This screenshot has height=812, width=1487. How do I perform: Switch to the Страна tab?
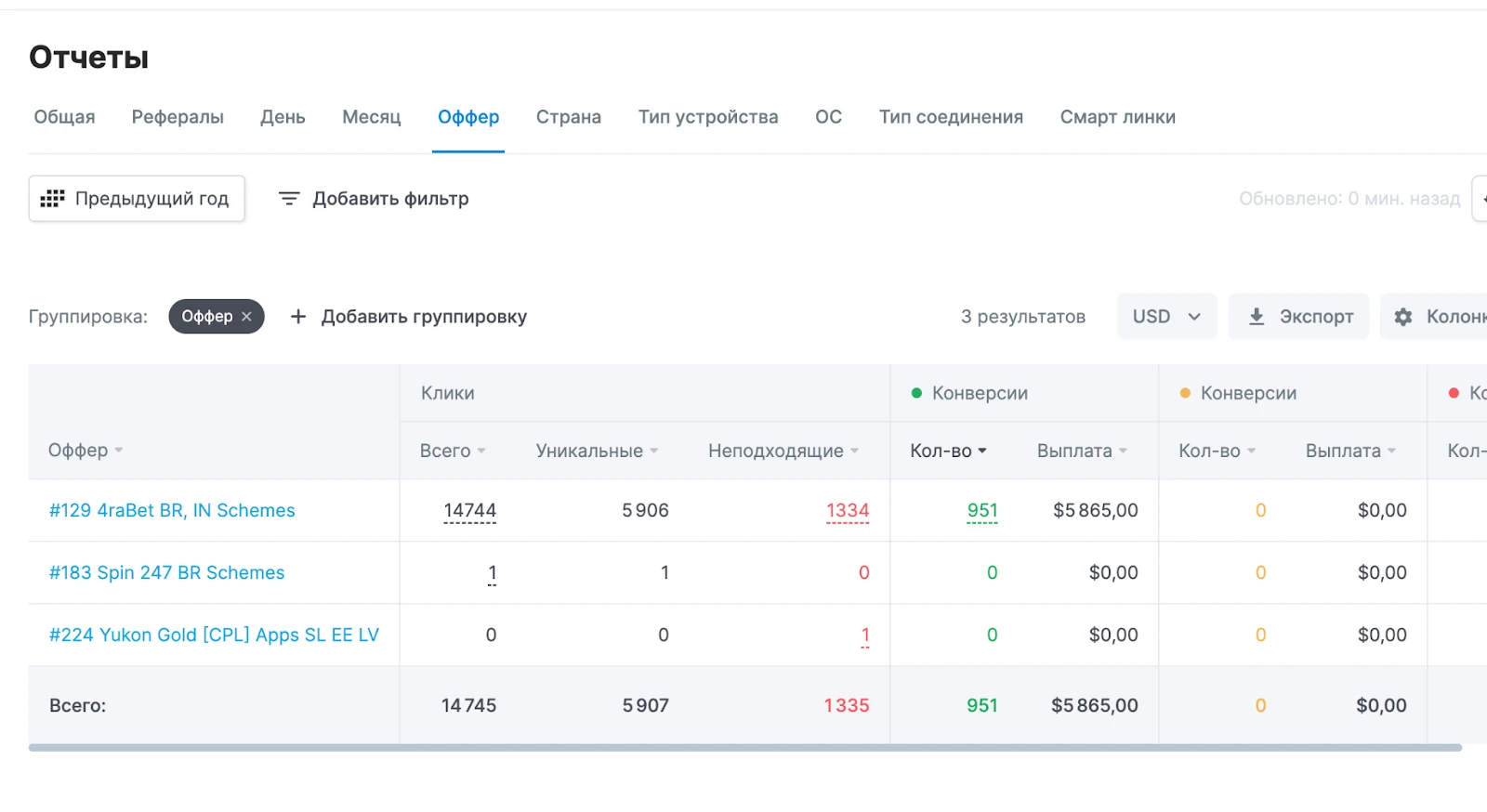click(x=569, y=117)
